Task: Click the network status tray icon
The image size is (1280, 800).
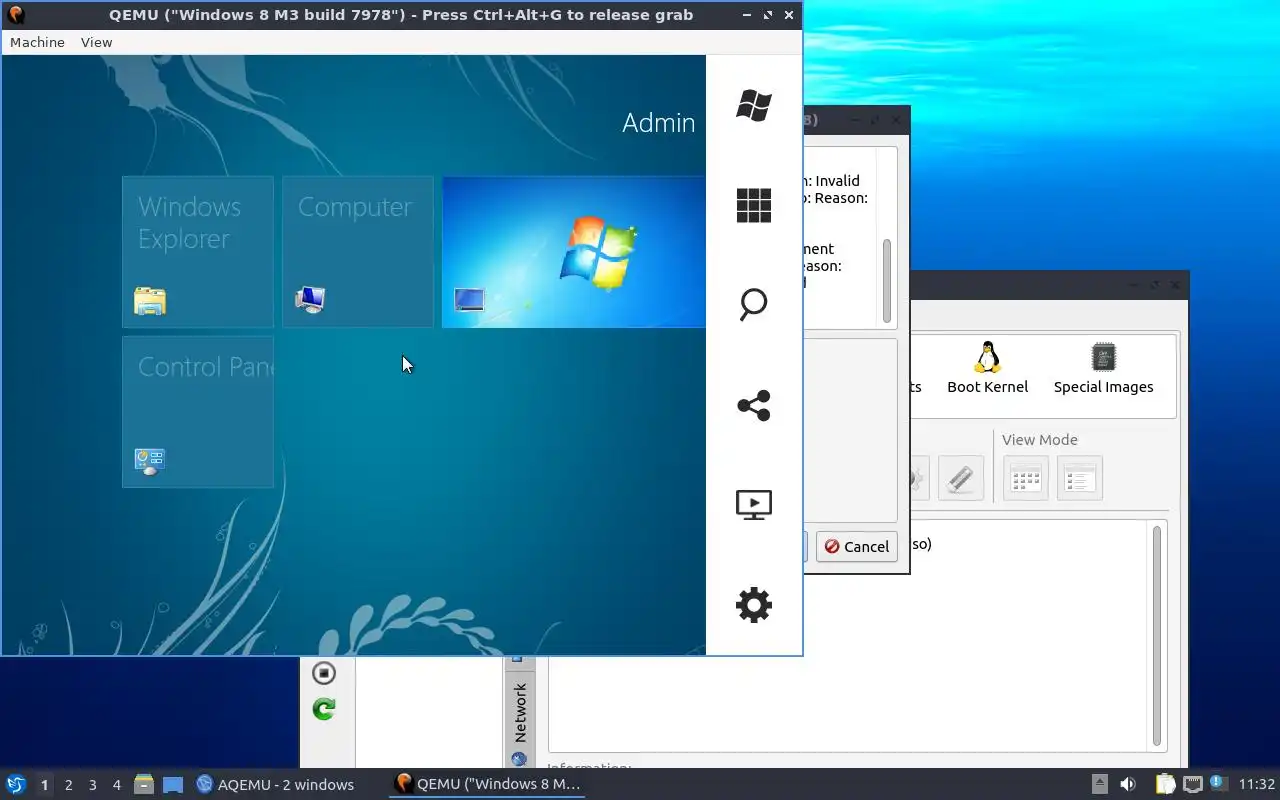Action: coord(1192,784)
